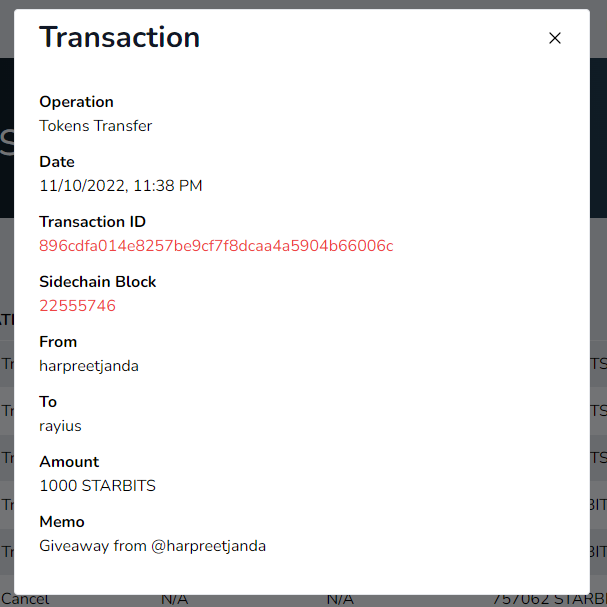Viewport: 607px width, 607px height.
Task: Click the Amount field label
Action: [x=69, y=462]
